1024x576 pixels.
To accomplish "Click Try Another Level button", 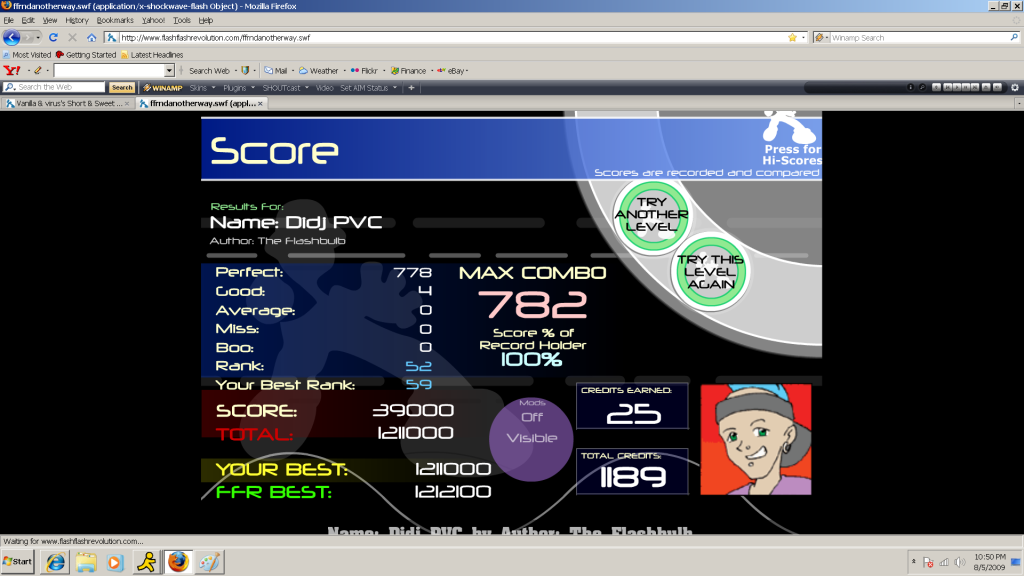I will pos(651,214).
